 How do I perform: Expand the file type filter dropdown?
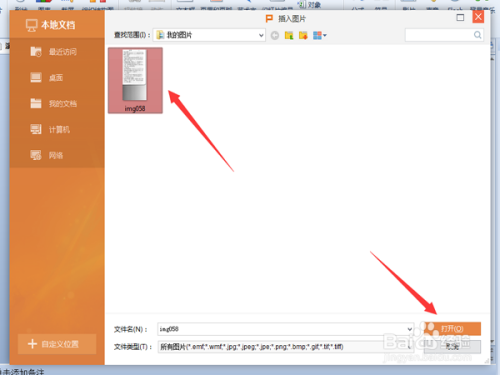click(x=409, y=347)
